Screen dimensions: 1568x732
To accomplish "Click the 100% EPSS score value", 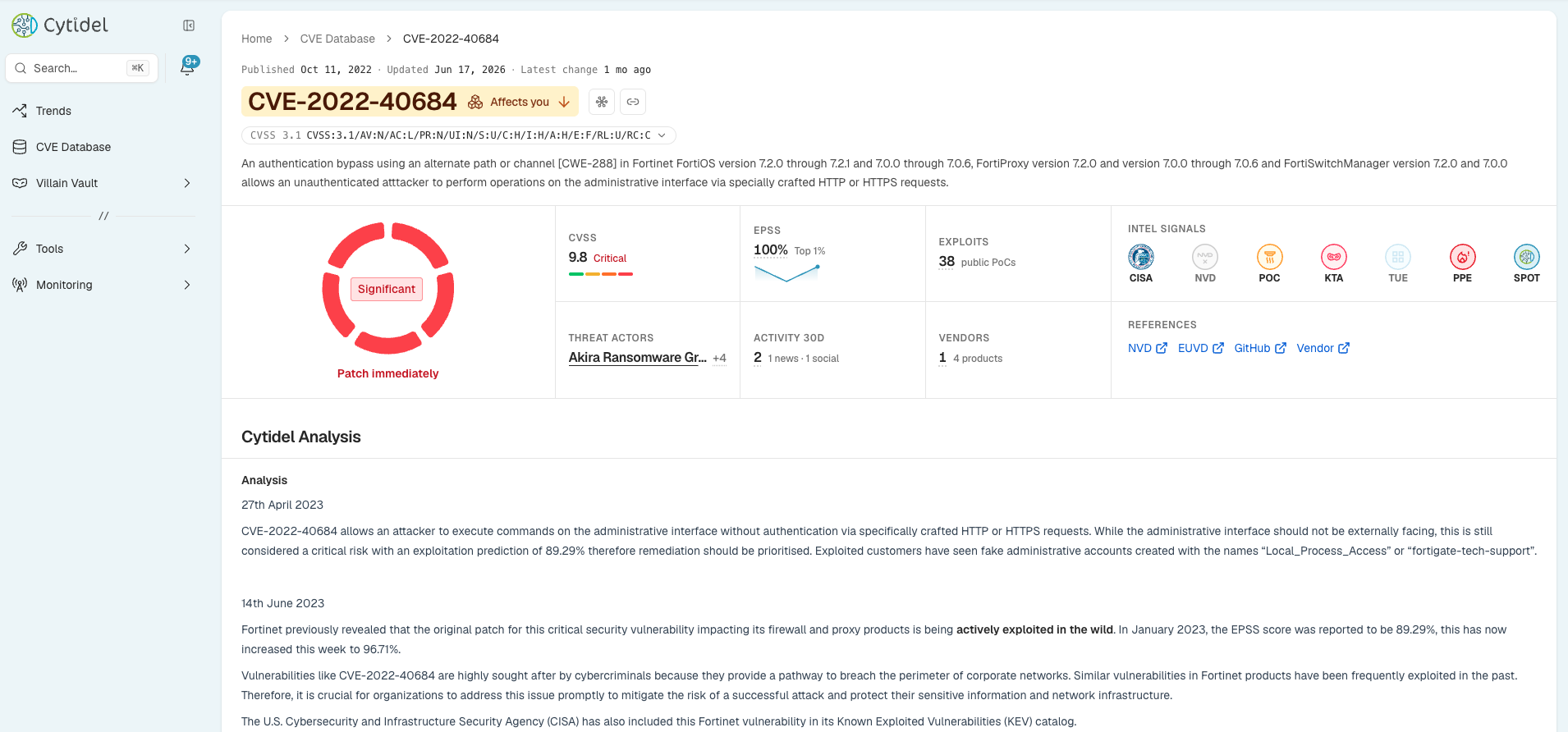I will pyautogui.click(x=771, y=250).
